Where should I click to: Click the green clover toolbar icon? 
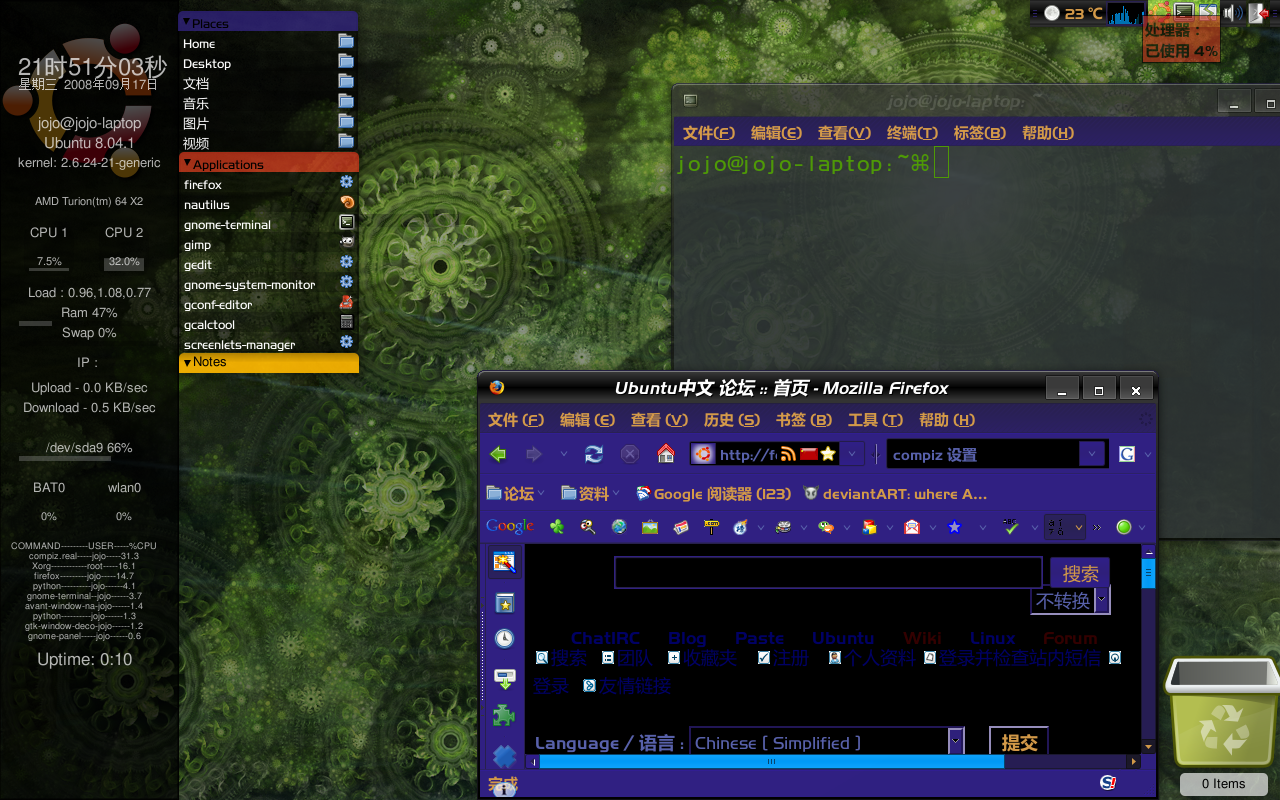557,526
